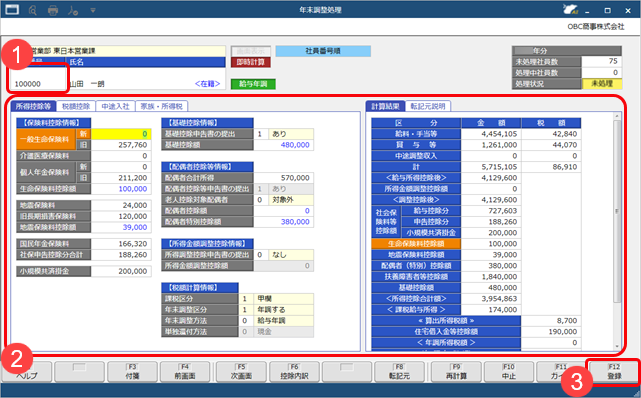The image size is (641, 398).
Task: Click the 配偶者特別控除額 value 380,000
Action: (284, 221)
